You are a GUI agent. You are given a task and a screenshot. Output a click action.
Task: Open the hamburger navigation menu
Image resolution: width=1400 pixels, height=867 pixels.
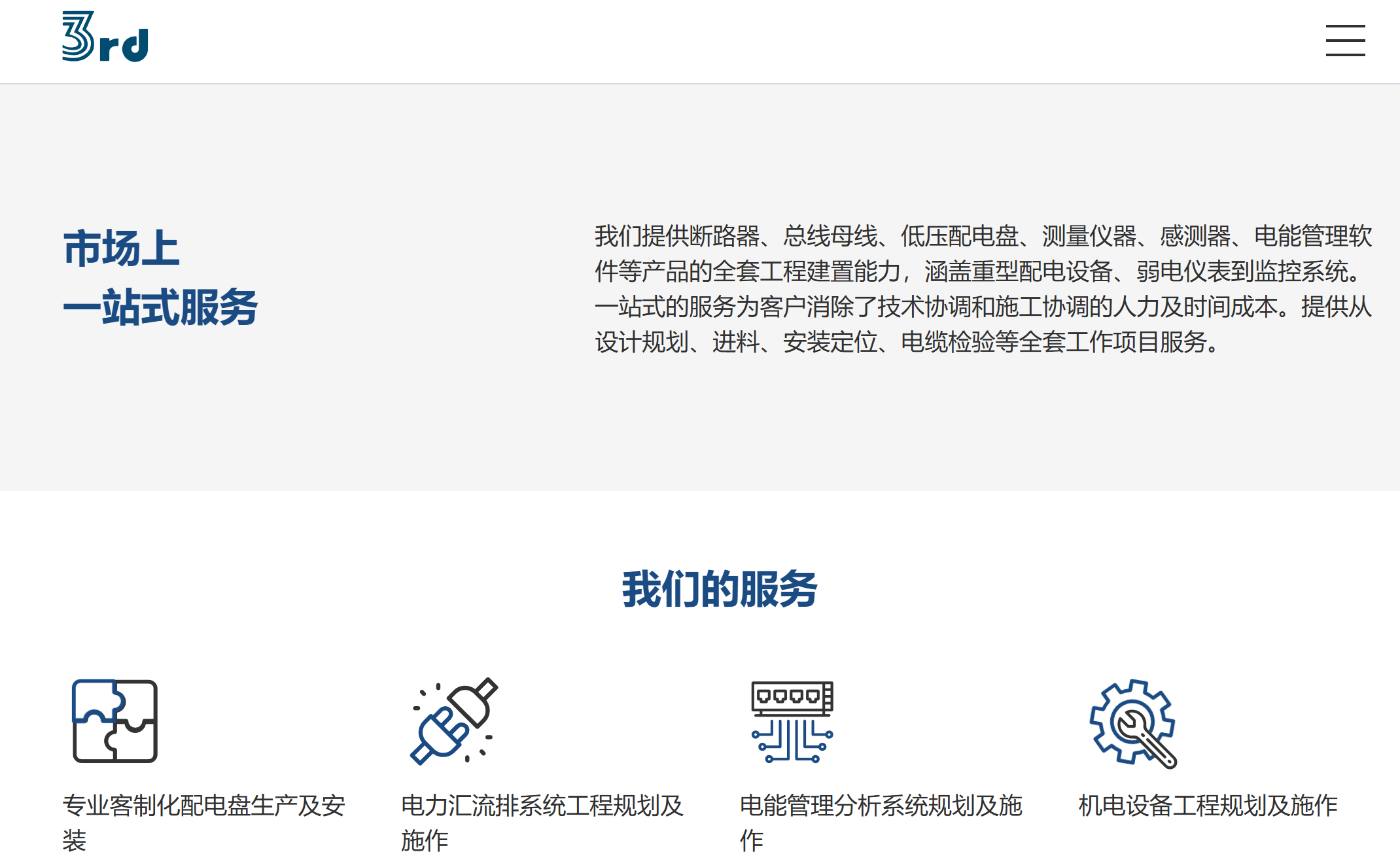(x=1345, y=41)
